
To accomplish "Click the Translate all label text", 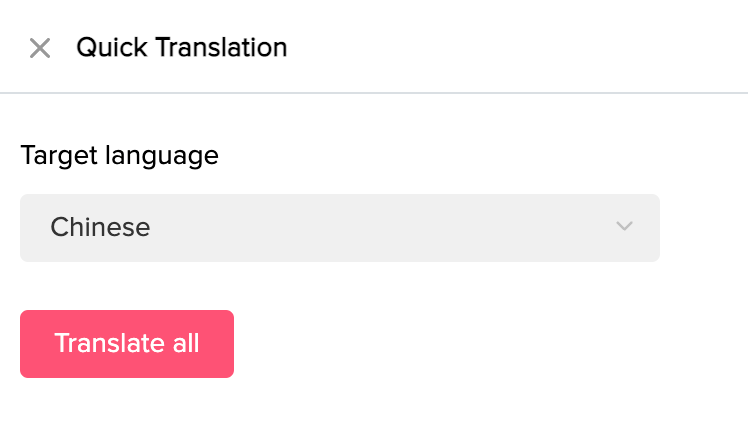I will [127, 344].
